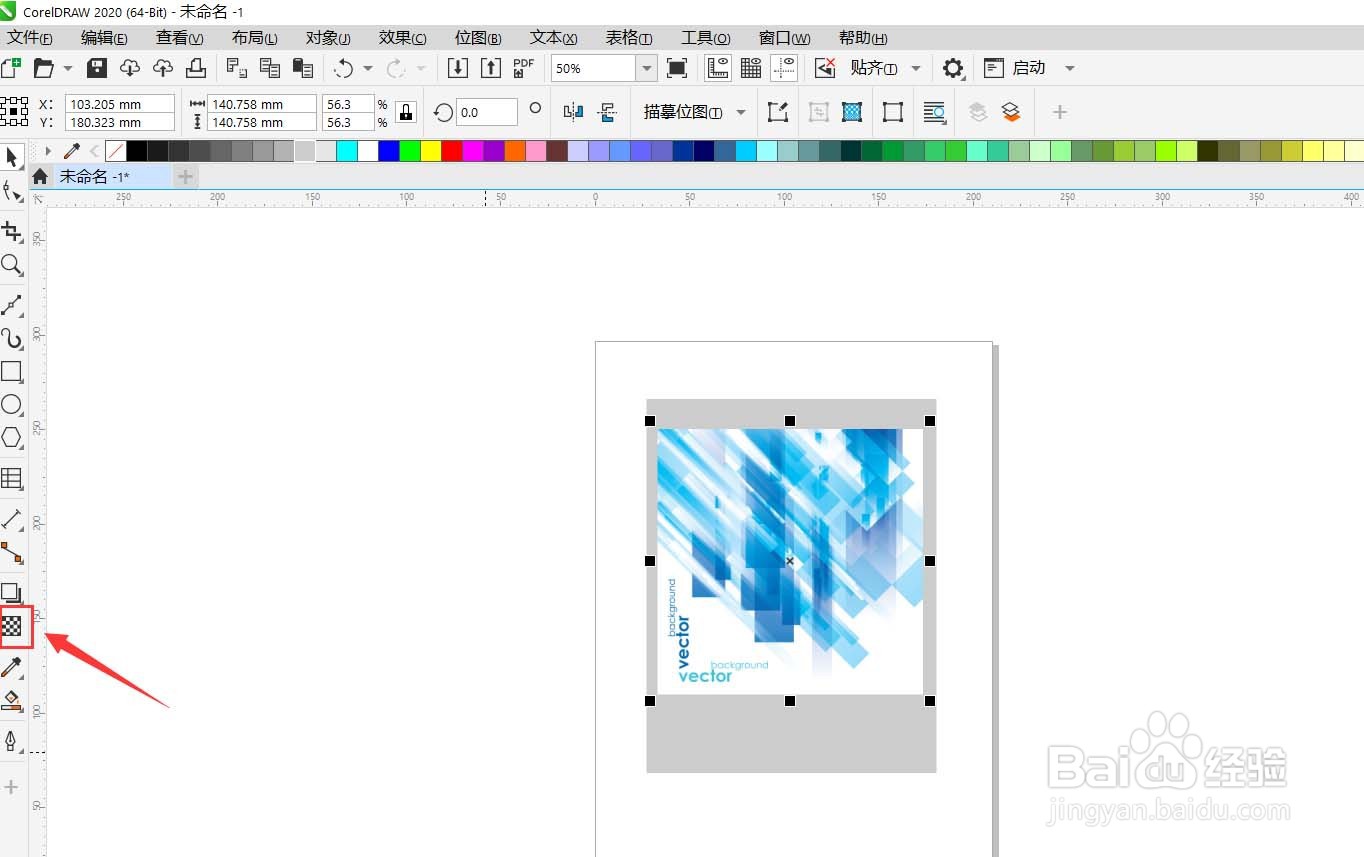Open the zoom level 50% dropdown
Image resolution: width=1364 pixels, height=857 pixels.
pyautogui.click(x=647, y=68)
